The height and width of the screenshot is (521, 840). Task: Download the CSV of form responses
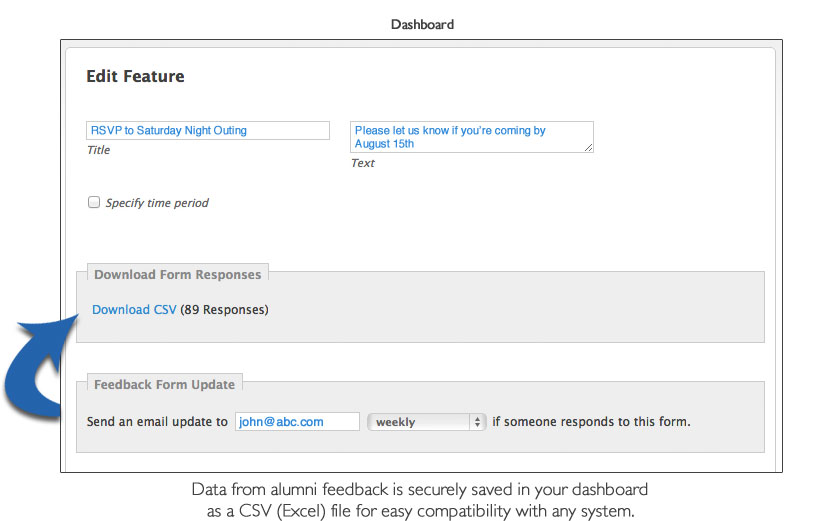click(134, 310)
